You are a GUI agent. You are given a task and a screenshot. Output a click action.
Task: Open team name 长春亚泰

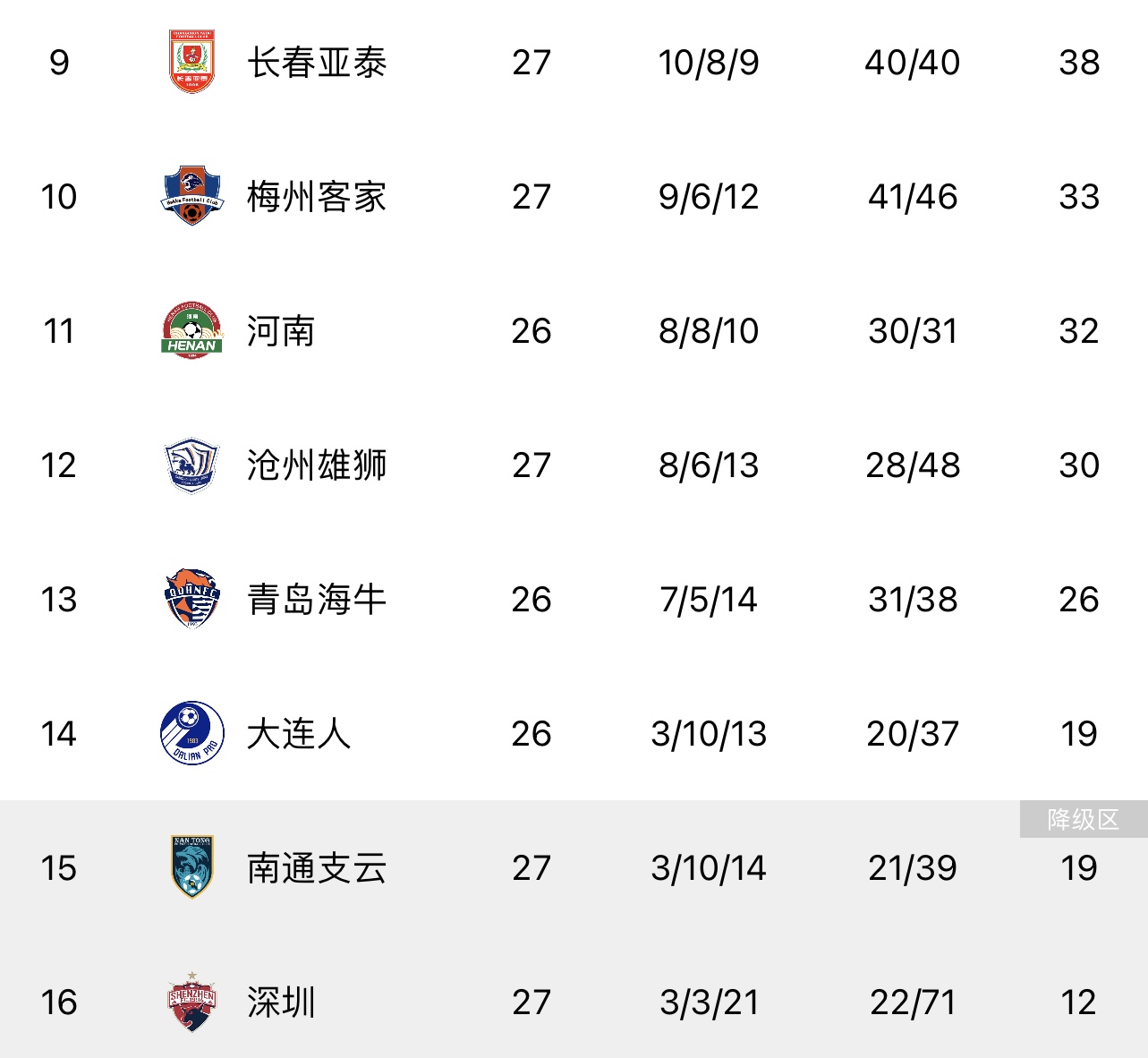(317, 63)
